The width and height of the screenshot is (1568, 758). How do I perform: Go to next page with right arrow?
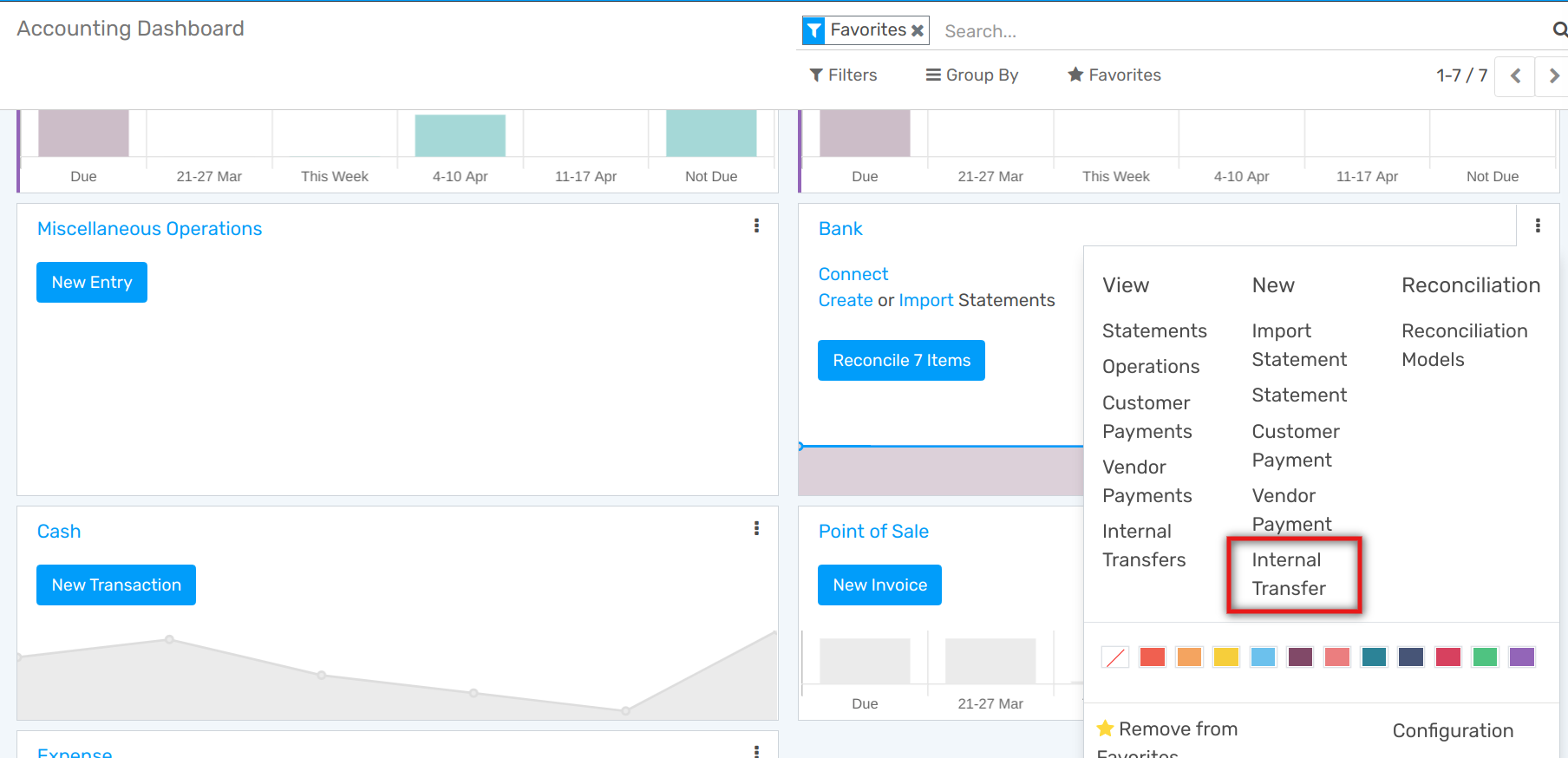1553,76
